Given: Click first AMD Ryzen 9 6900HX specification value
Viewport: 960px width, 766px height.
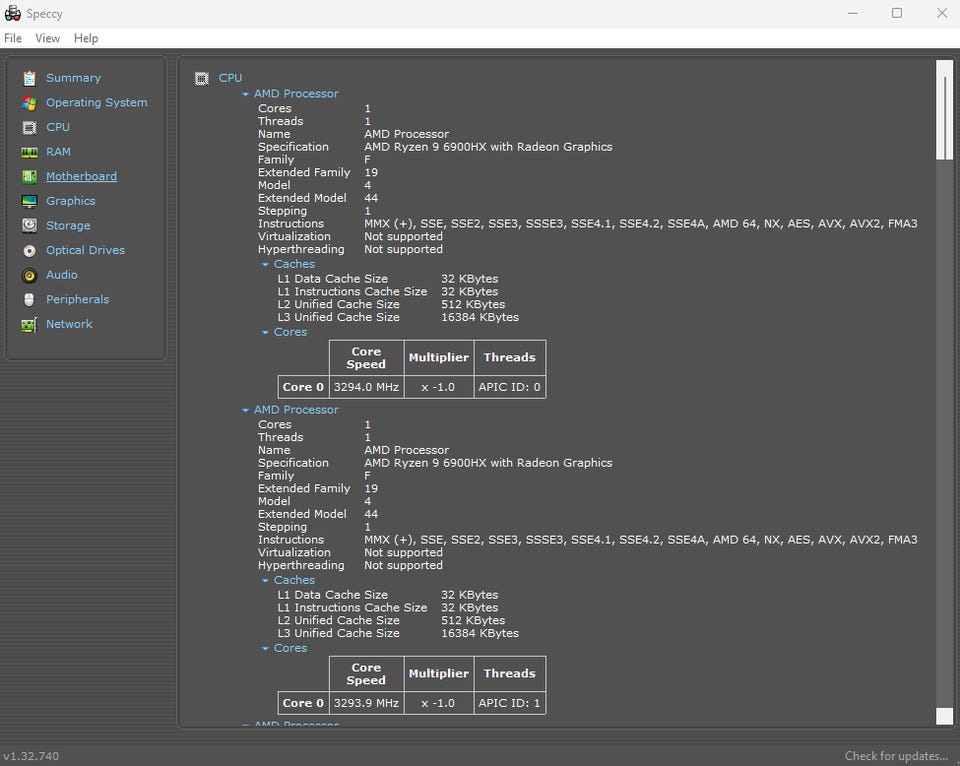Looking at the screenshot, I should click(x=488, y=147).
